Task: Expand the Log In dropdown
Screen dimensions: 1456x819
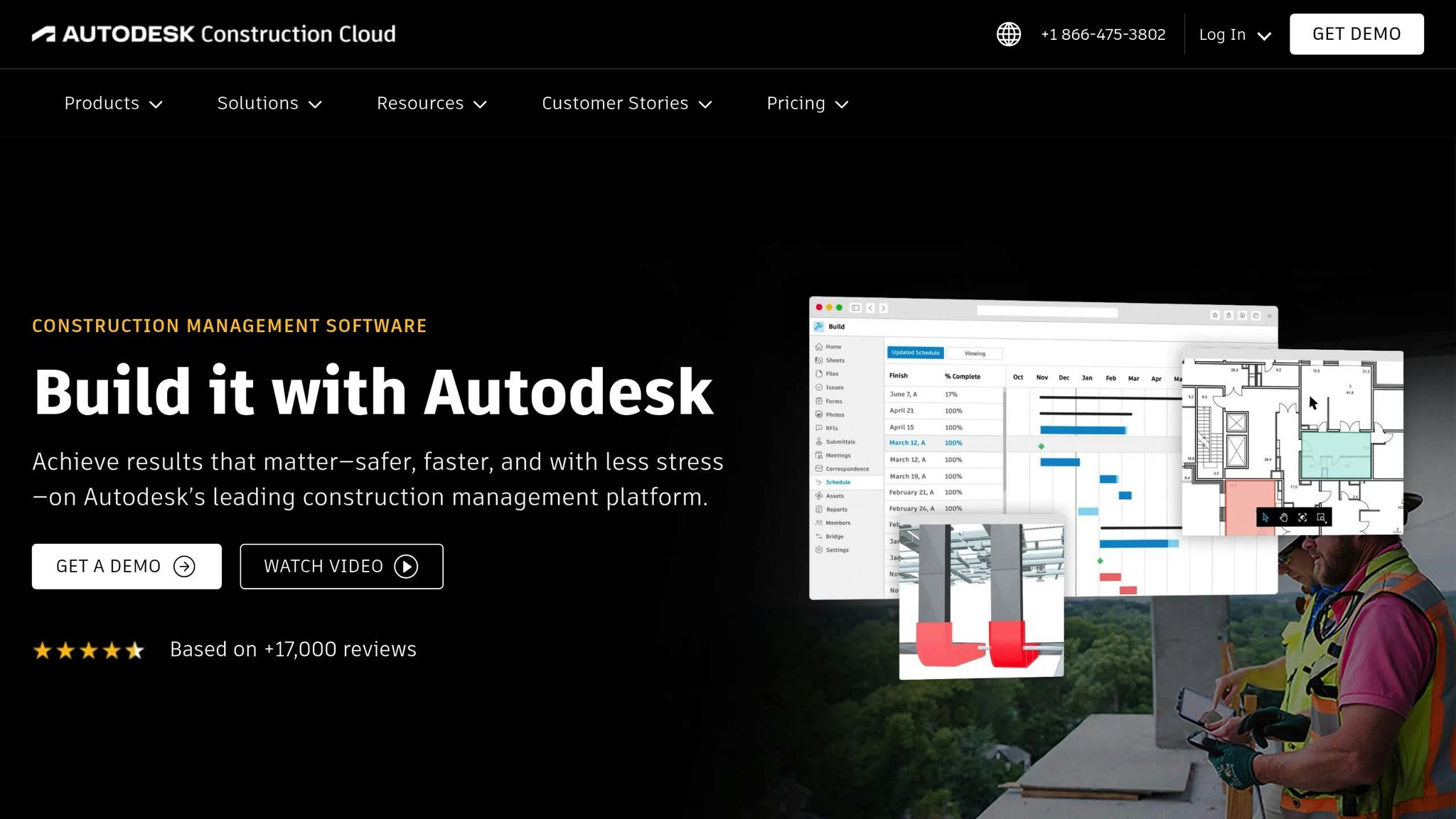Action: pyautogui.click(x=1235, y=35)
